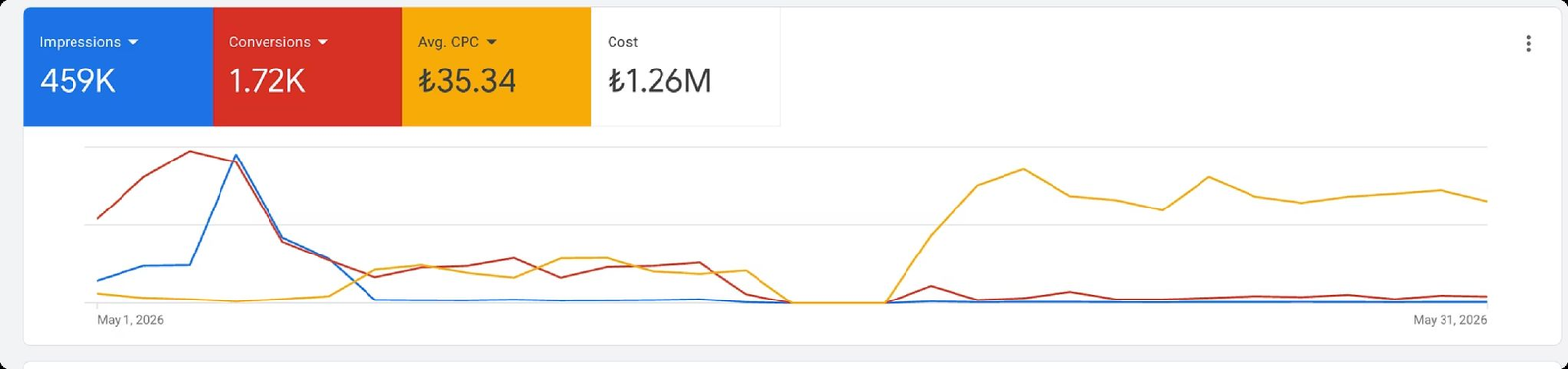Click the yellow Avg. CPC value ₺35.34

467,81
